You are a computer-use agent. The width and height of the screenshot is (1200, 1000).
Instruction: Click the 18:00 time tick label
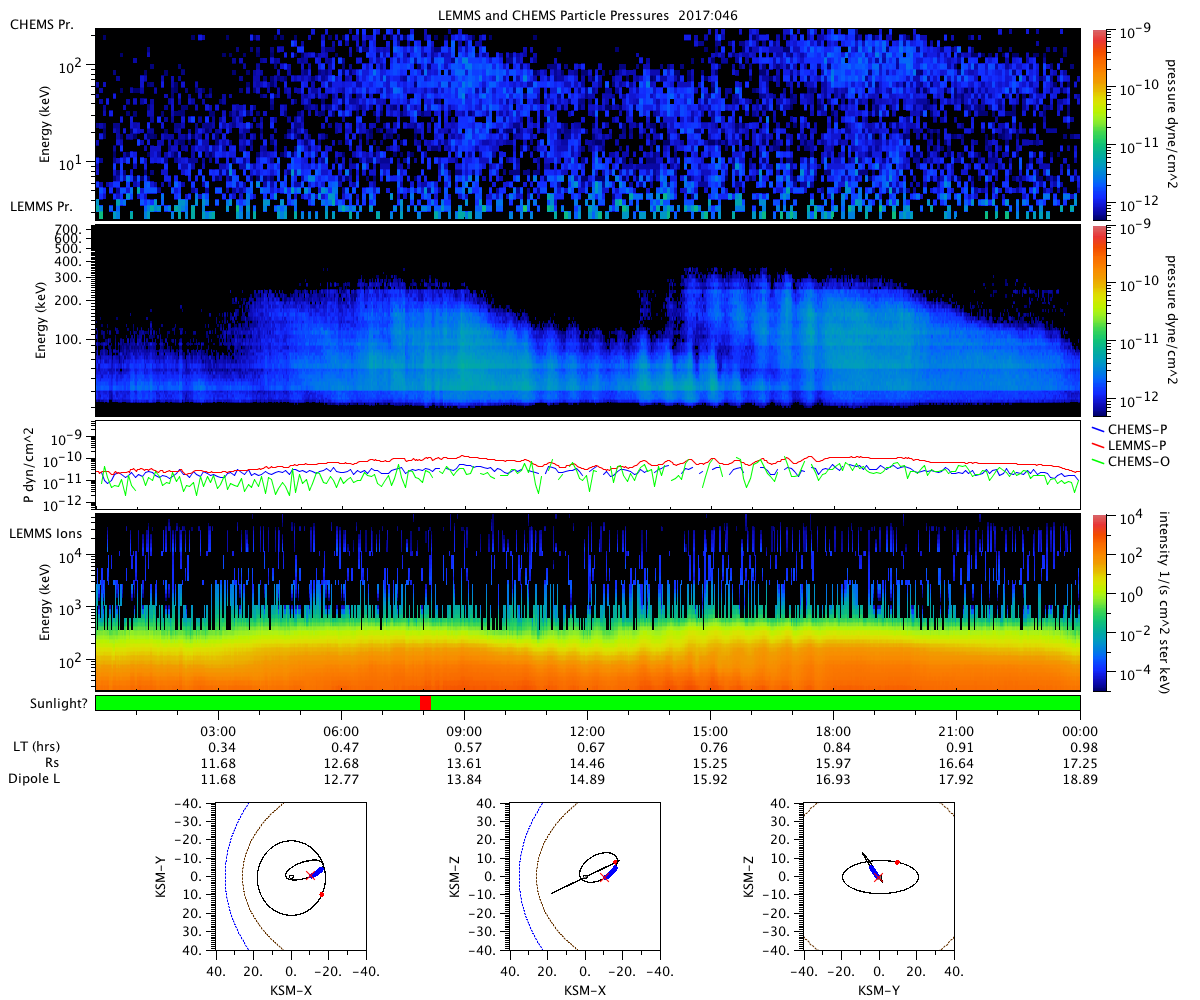click(833, 731)
